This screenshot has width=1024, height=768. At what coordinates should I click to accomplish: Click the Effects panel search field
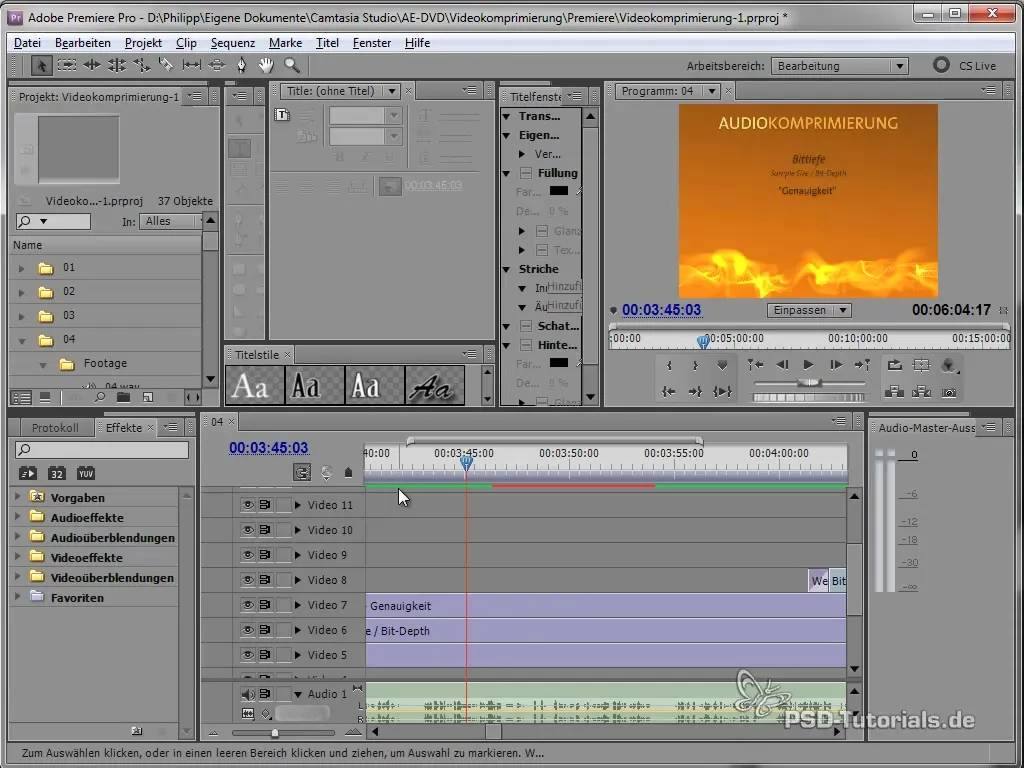click(x=103, y=449)
